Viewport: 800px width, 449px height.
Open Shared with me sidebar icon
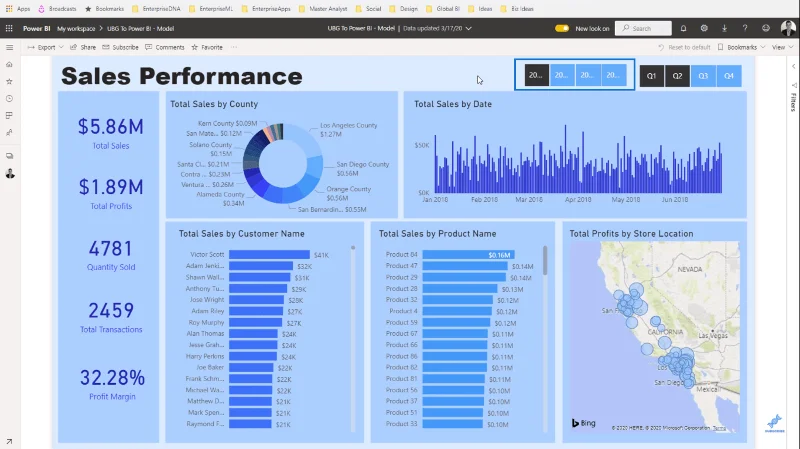pos(9,133)
